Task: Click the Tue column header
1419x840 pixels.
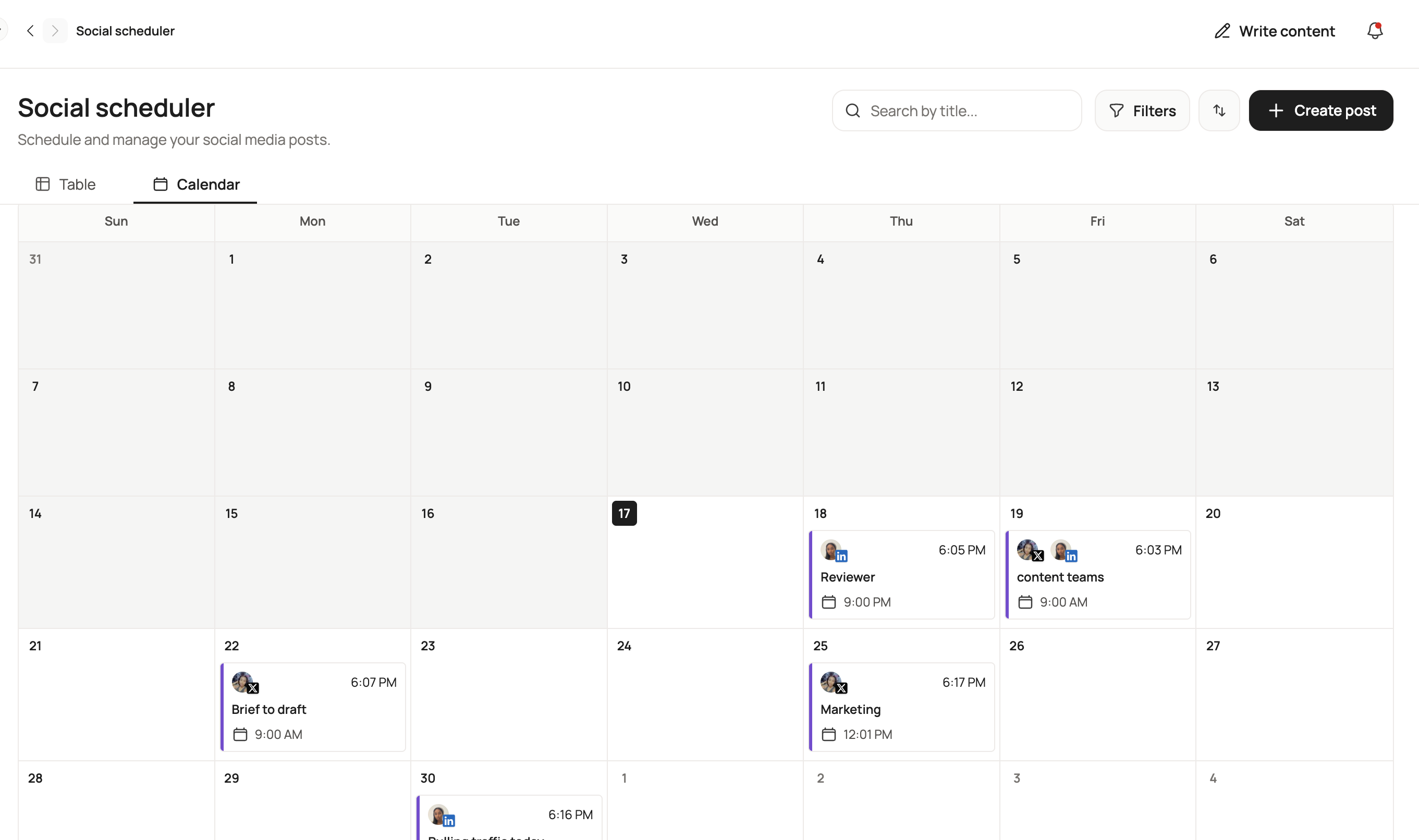Action: [x=508, y=221]
